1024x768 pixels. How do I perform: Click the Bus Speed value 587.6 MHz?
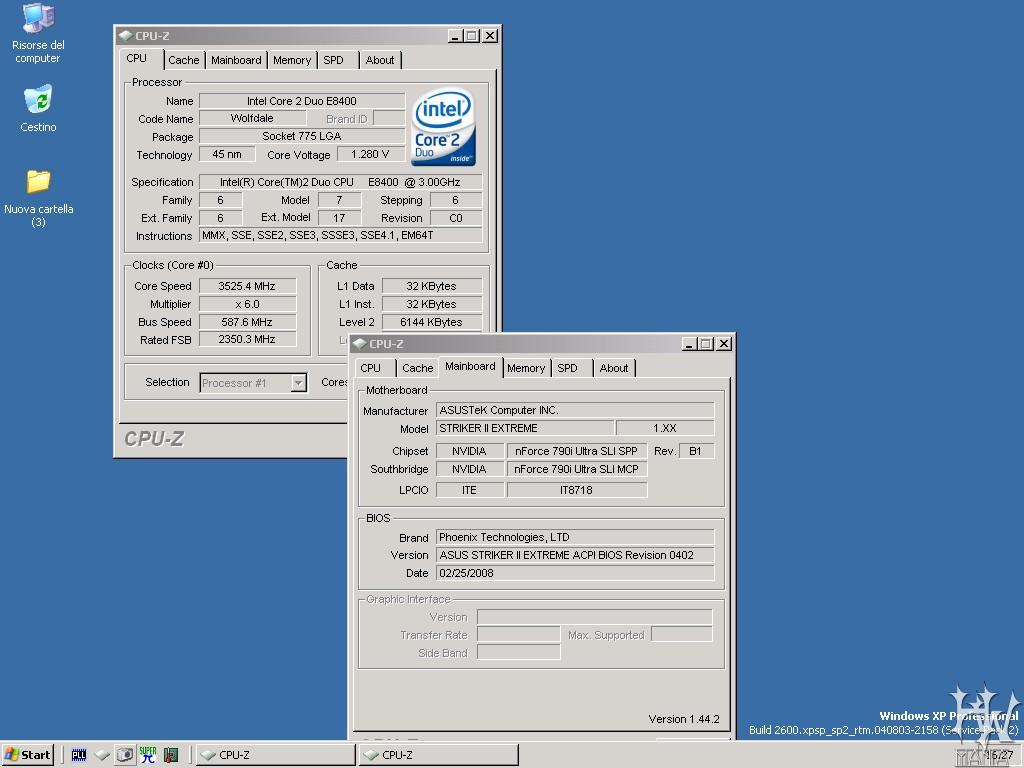(248, 322)
